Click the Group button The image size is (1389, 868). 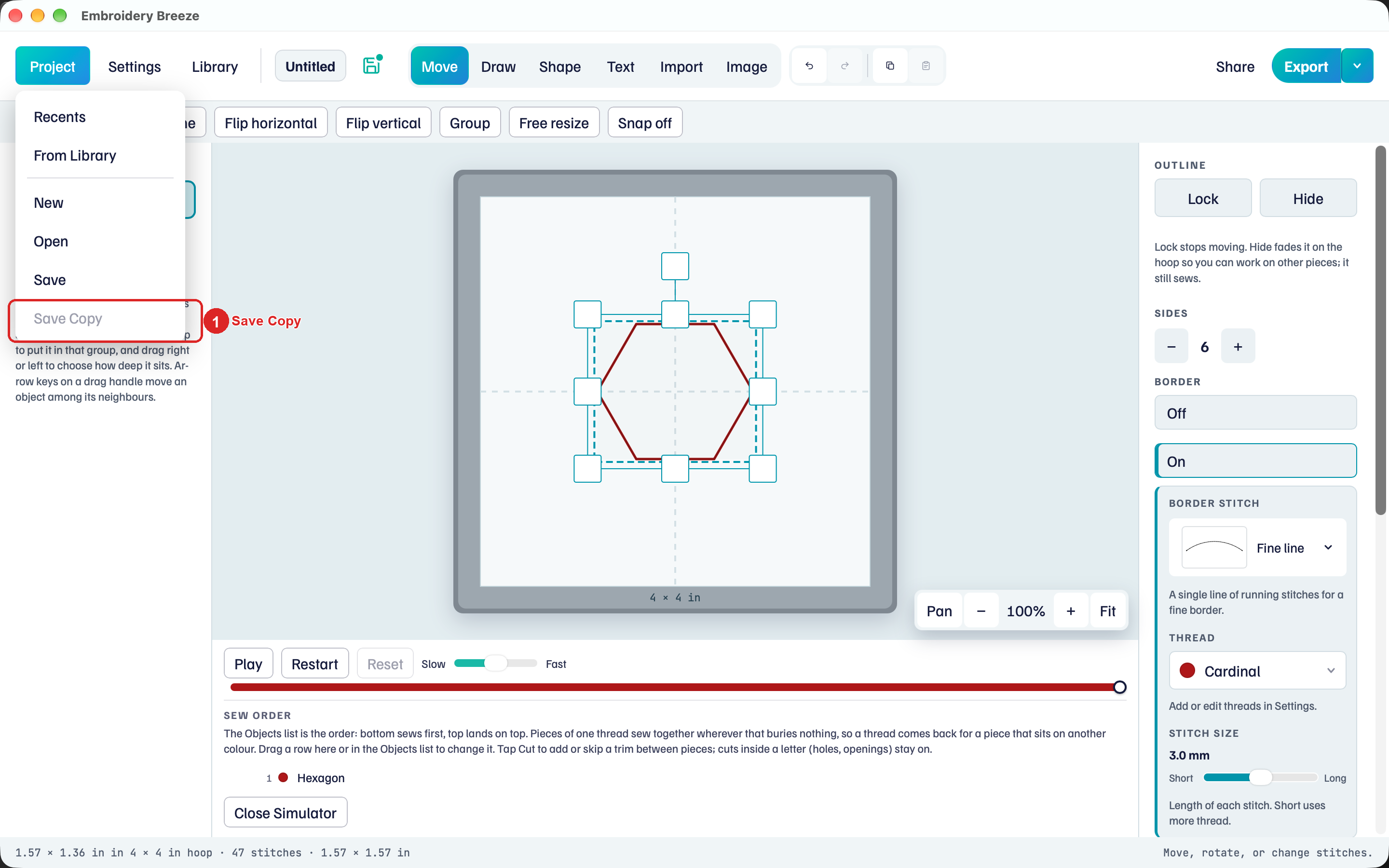tap(469, 122)
